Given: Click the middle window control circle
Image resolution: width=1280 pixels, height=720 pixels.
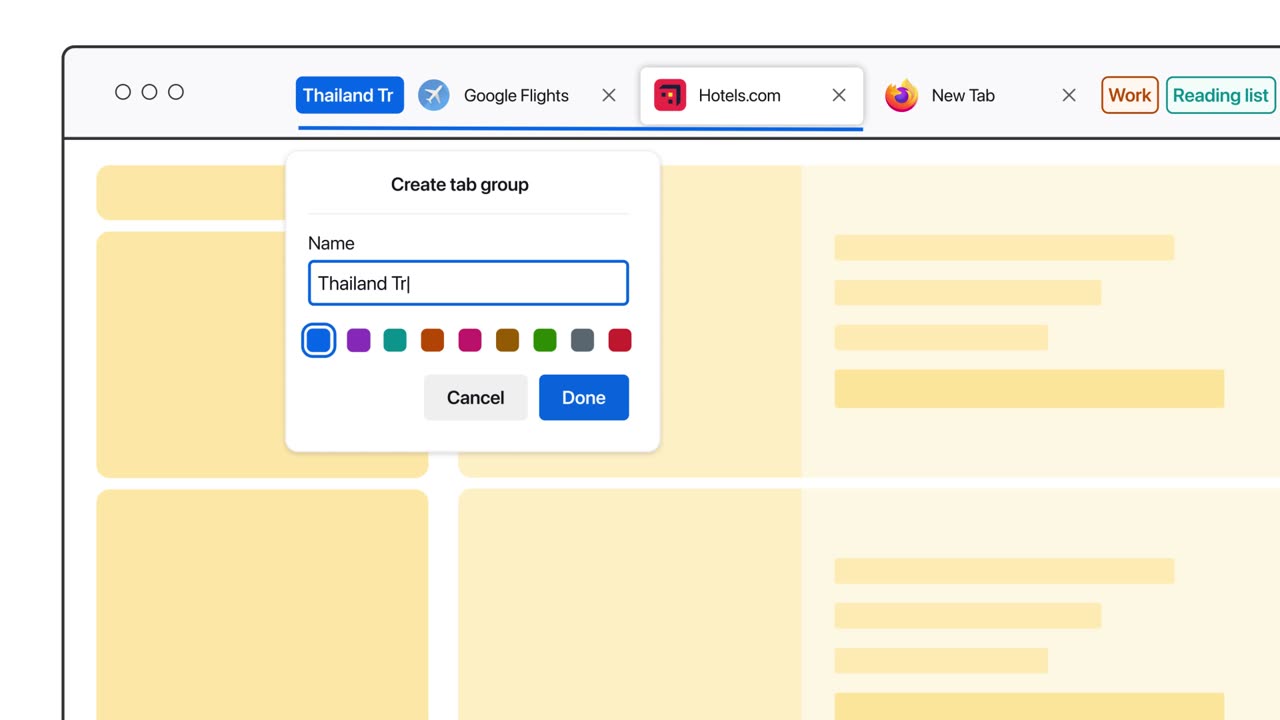Looking at the screenshot, I should (x=149, y=92).
